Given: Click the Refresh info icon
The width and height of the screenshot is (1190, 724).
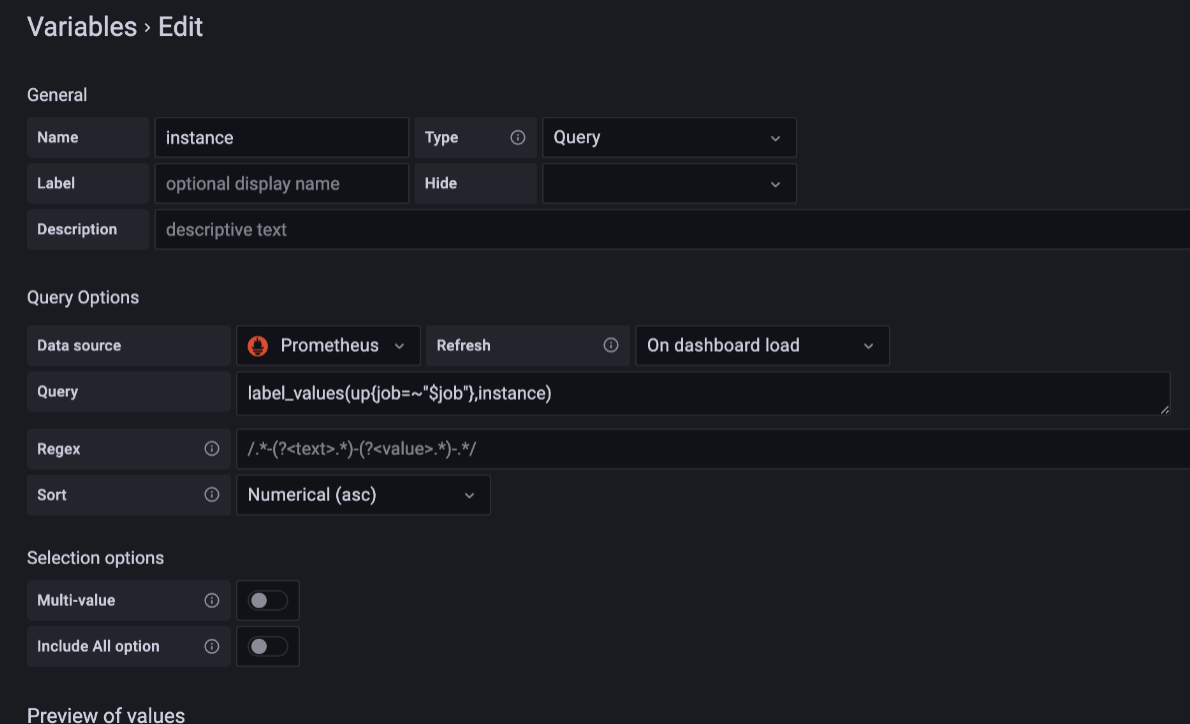Looking at the screenshot, I should click(x=610, y=345).
